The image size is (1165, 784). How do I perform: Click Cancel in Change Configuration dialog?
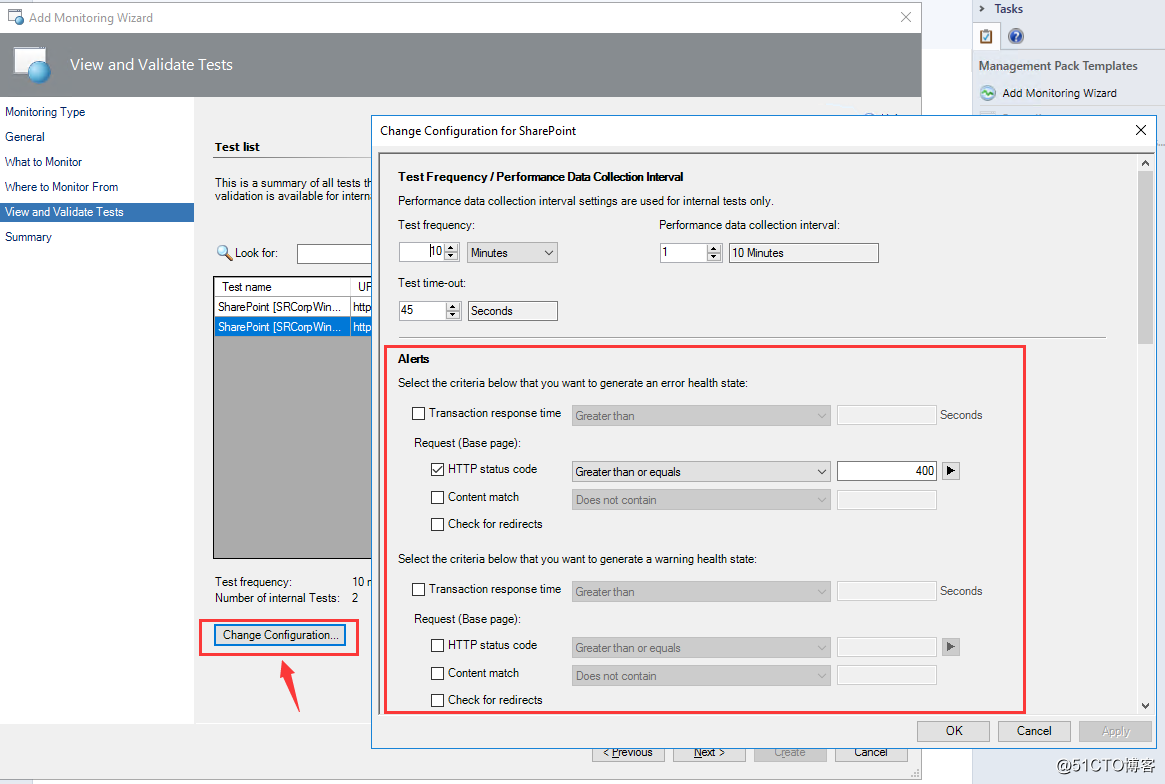pyautogui.click(x=1033, y=730)
